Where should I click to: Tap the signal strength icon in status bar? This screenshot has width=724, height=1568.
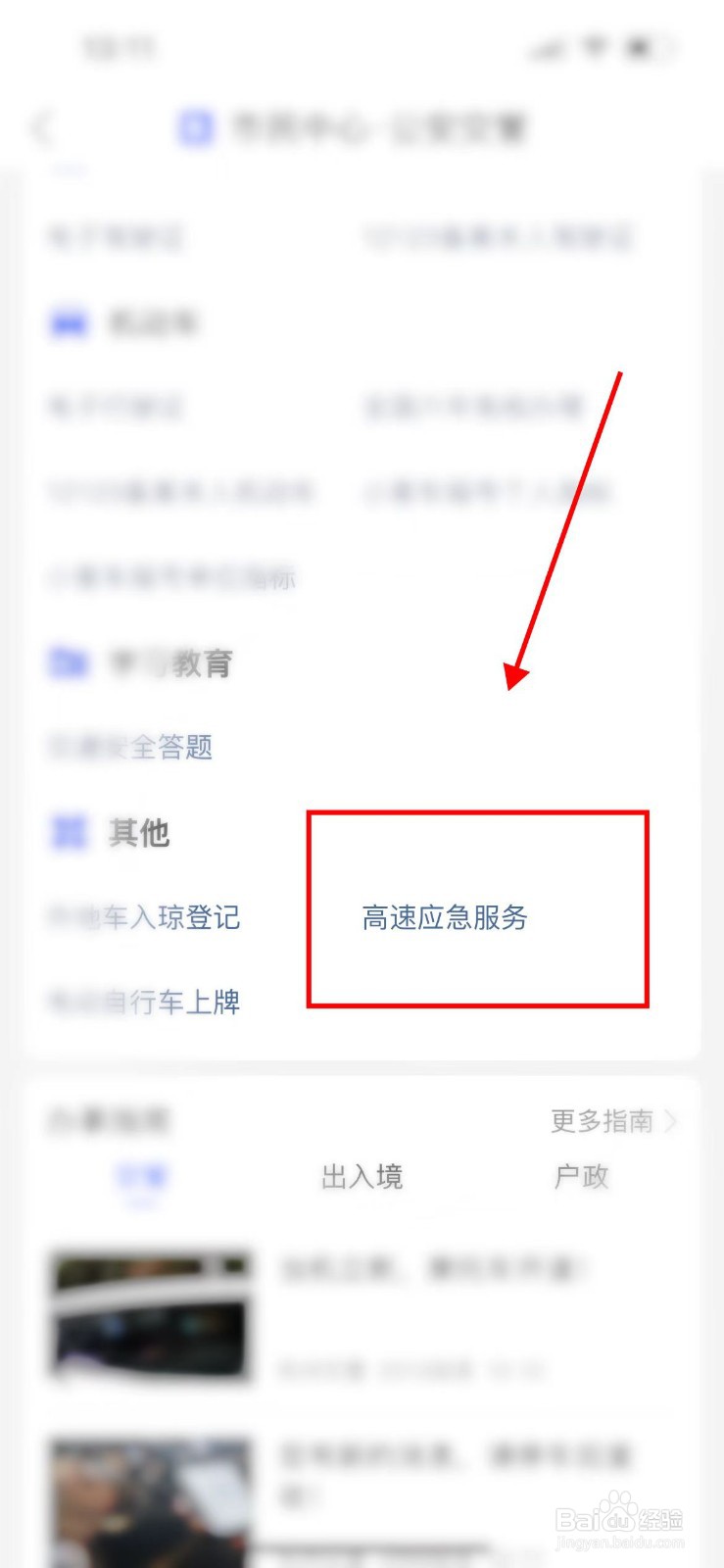pos(547,47)
